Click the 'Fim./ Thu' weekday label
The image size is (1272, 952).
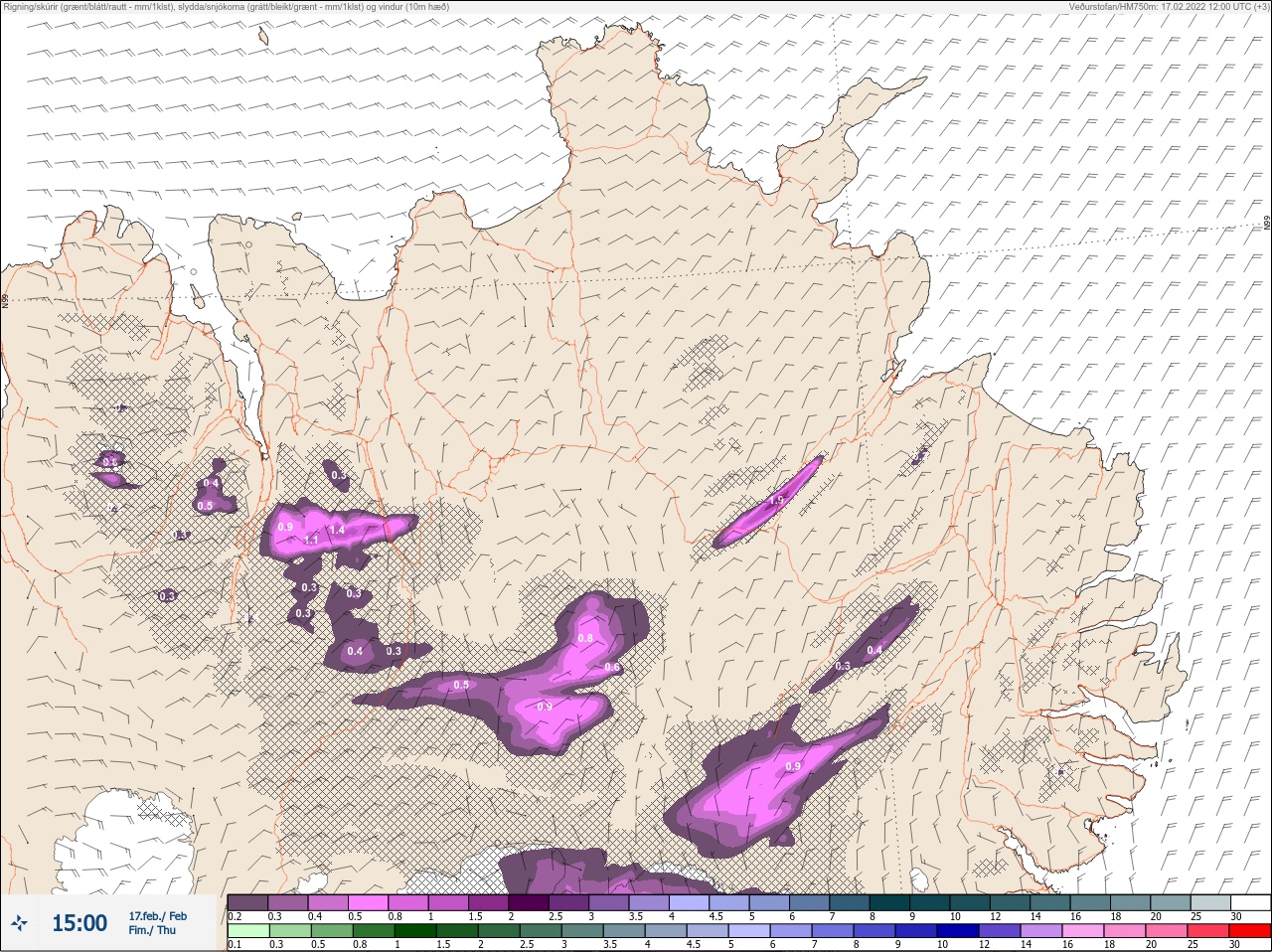coord(152,930)
